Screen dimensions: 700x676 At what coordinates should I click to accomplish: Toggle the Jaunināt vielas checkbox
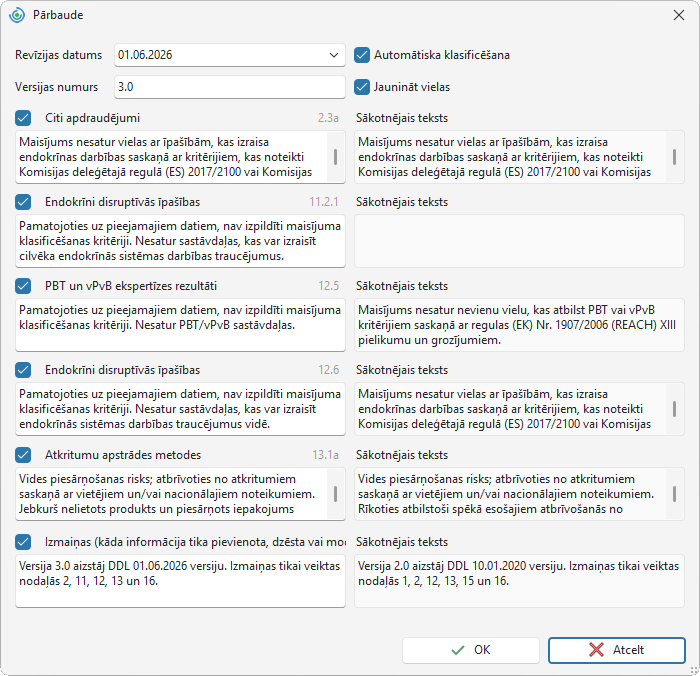[x=362, y=87]
